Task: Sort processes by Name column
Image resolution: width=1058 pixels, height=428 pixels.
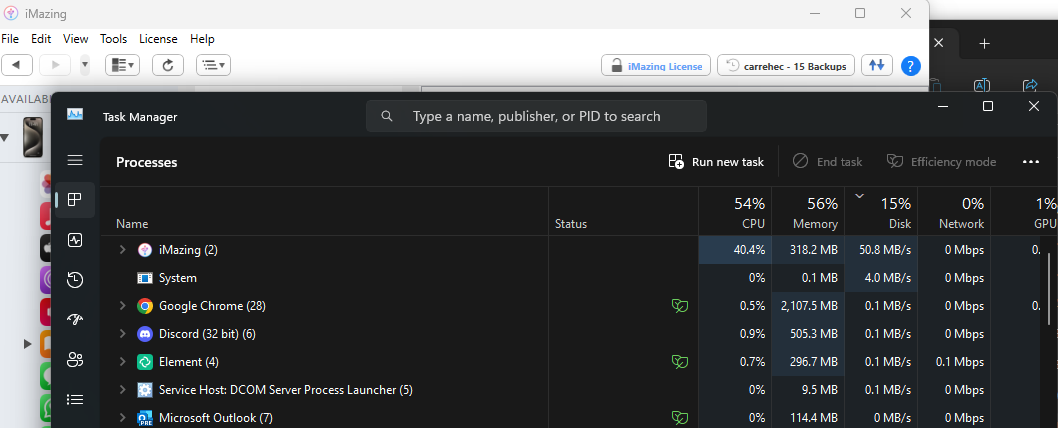Action: [324, 211]
